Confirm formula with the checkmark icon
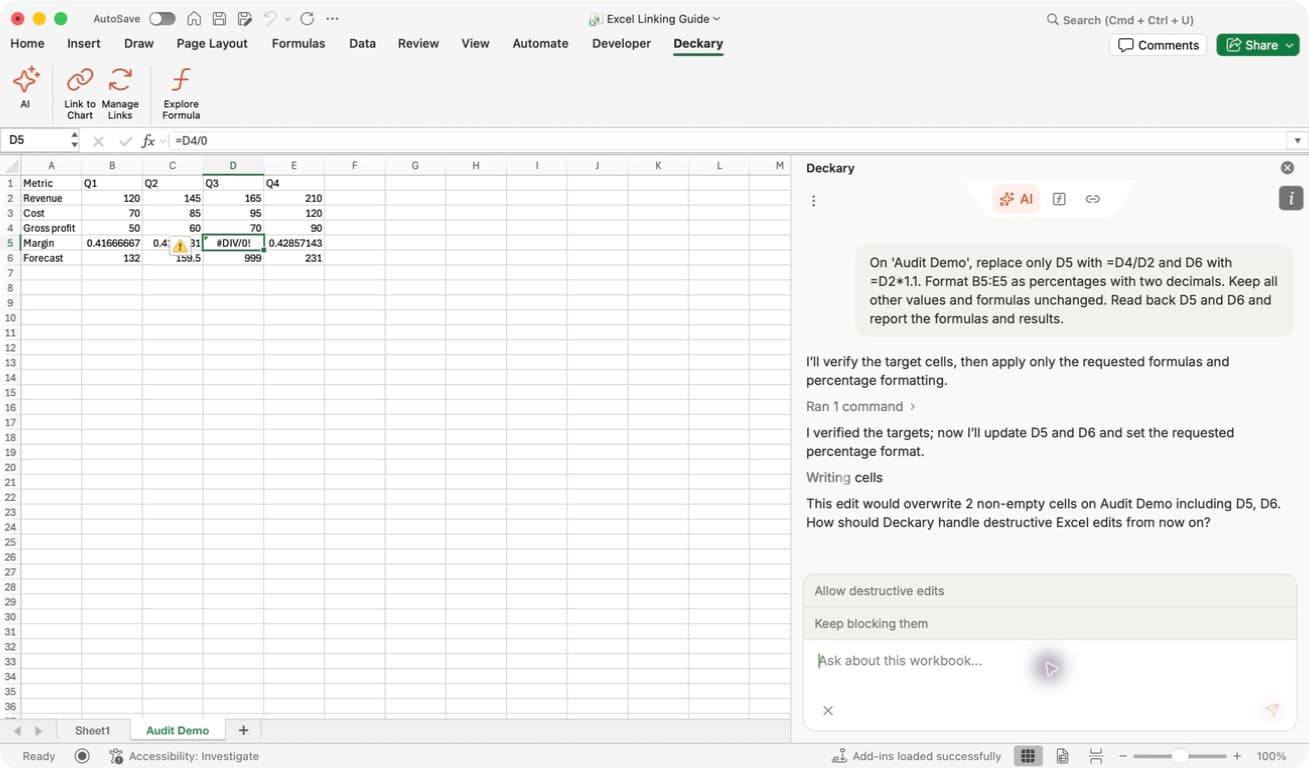This screenshot has height=768, width=1309. 125,141
